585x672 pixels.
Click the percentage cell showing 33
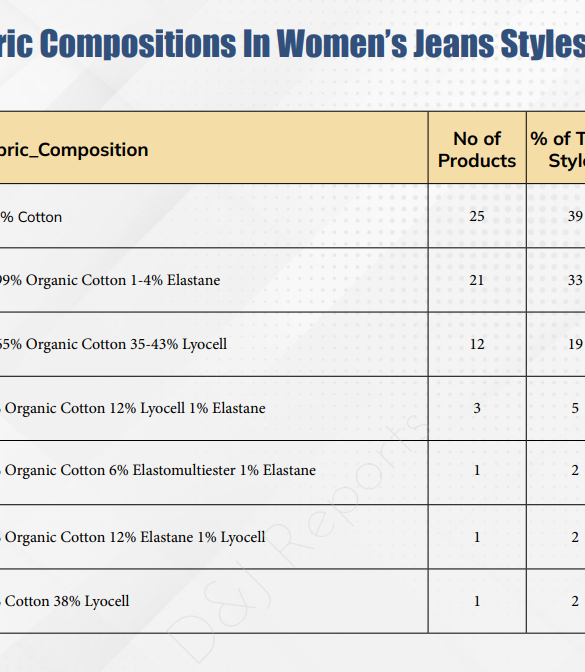click(x=556, y=280)
